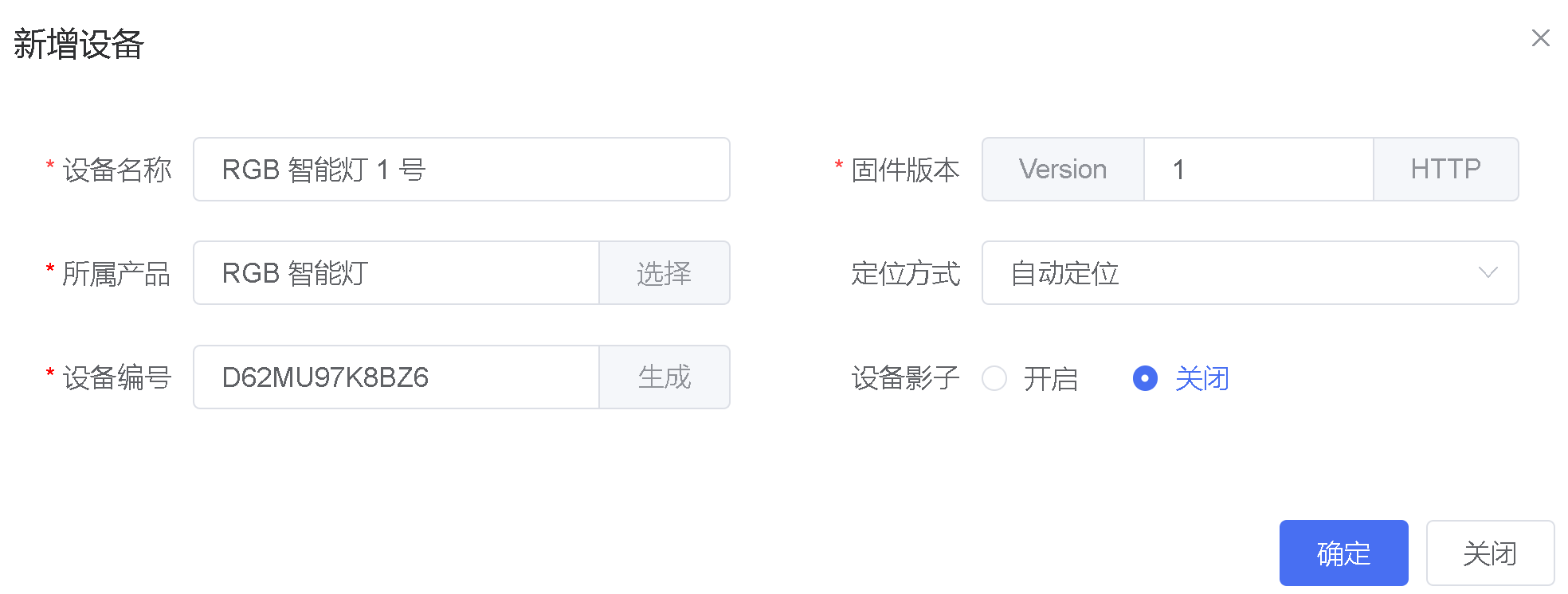1568x594 pixels.
Task: Select the 关闭 radio for 设备影子
Action: pyautogui.click(x=1145, y=378)
